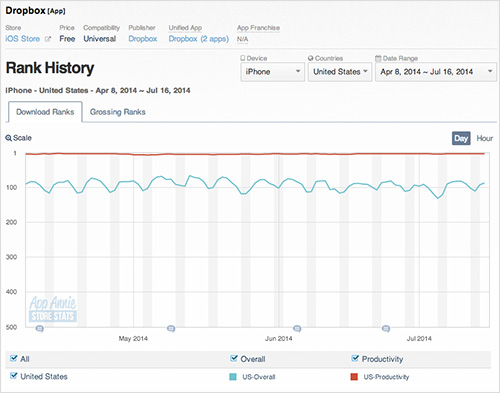Click the Jun 2014 axis label

[278, 339]
